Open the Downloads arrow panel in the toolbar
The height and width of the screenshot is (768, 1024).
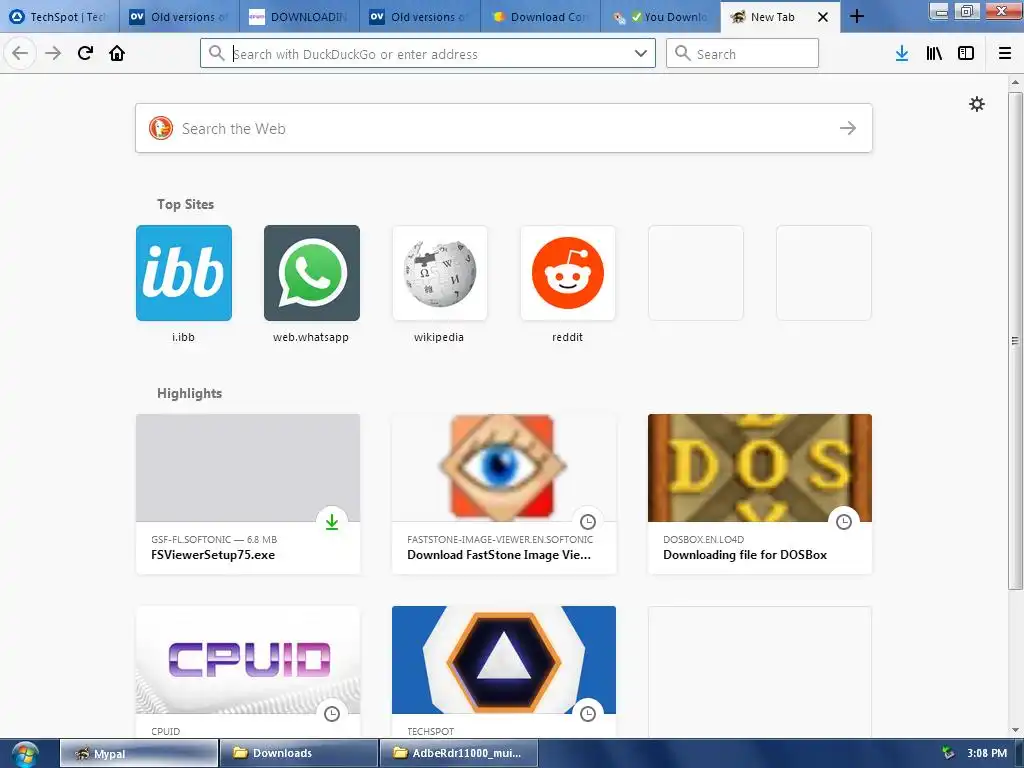(x=902, y=53)
